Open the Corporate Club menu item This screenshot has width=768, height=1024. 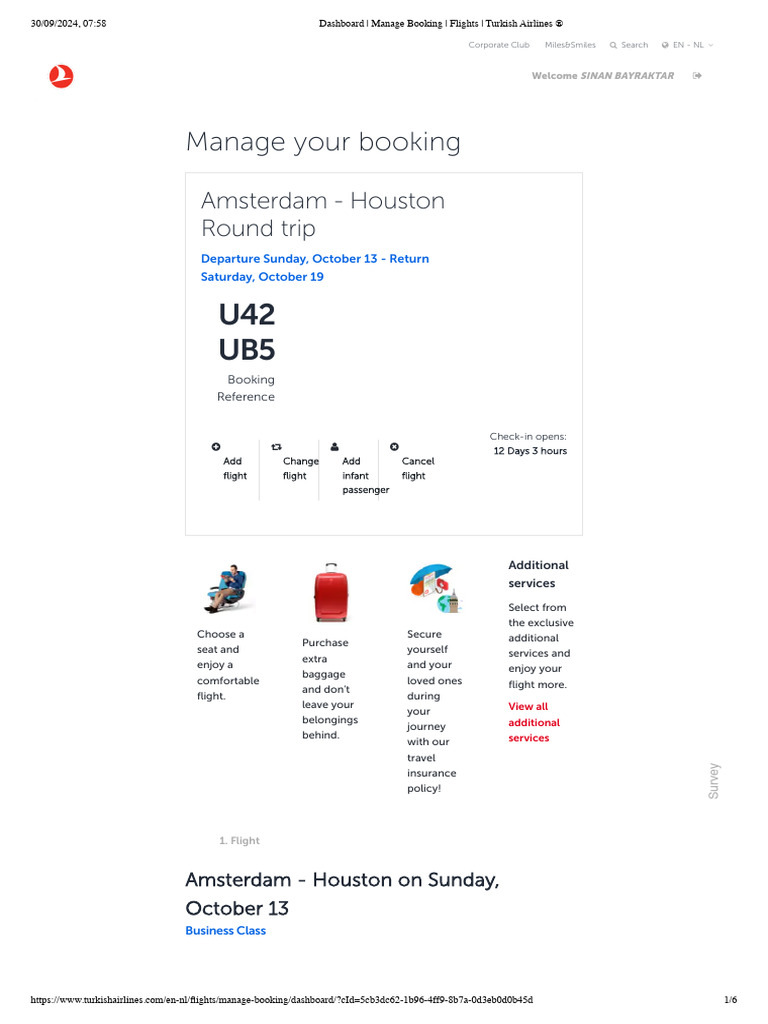coord(499,45)
